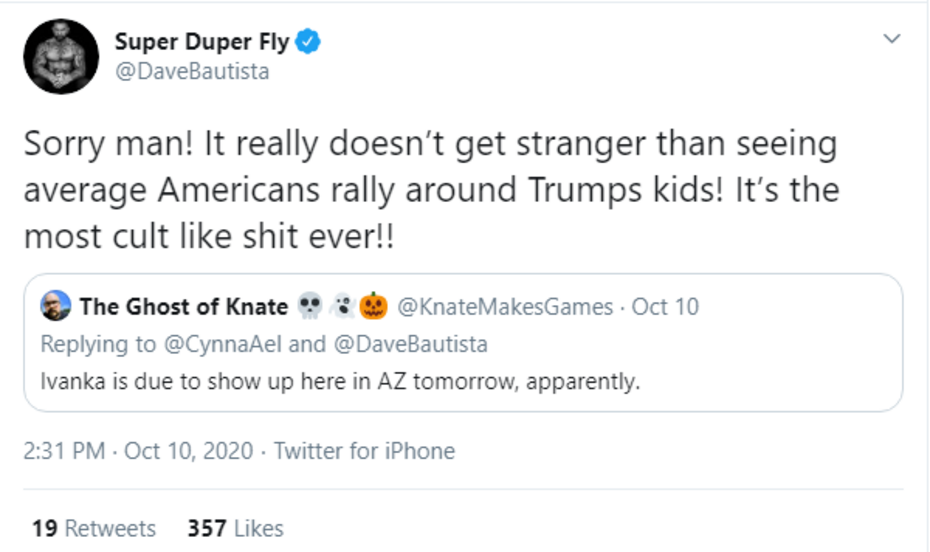930x552 pixels.
Task: Click the ghost emoji in quoted name
Action: (x=342, y=306)
